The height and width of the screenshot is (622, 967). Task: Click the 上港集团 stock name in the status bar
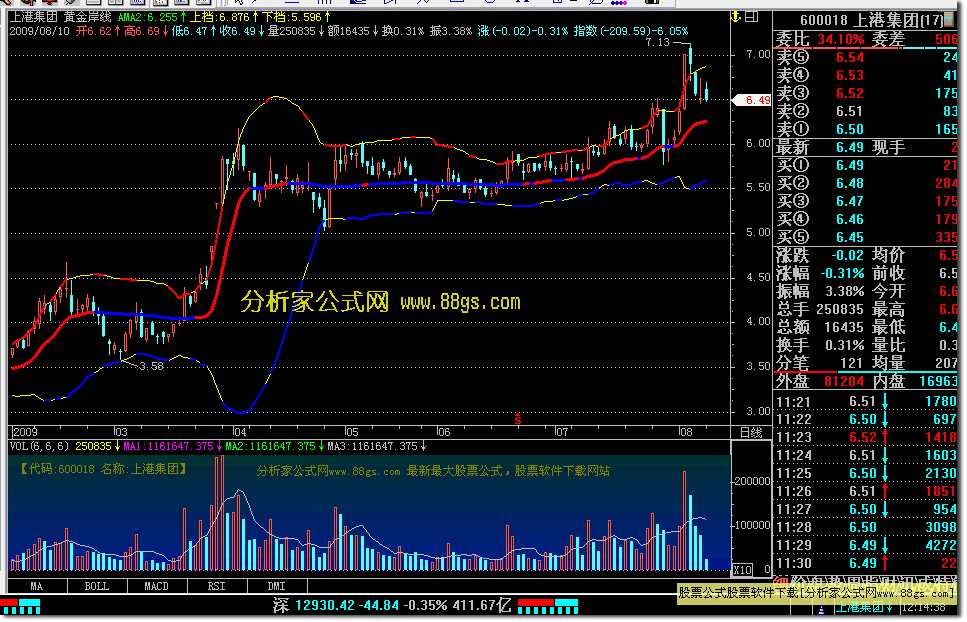[x=863, y=608]
